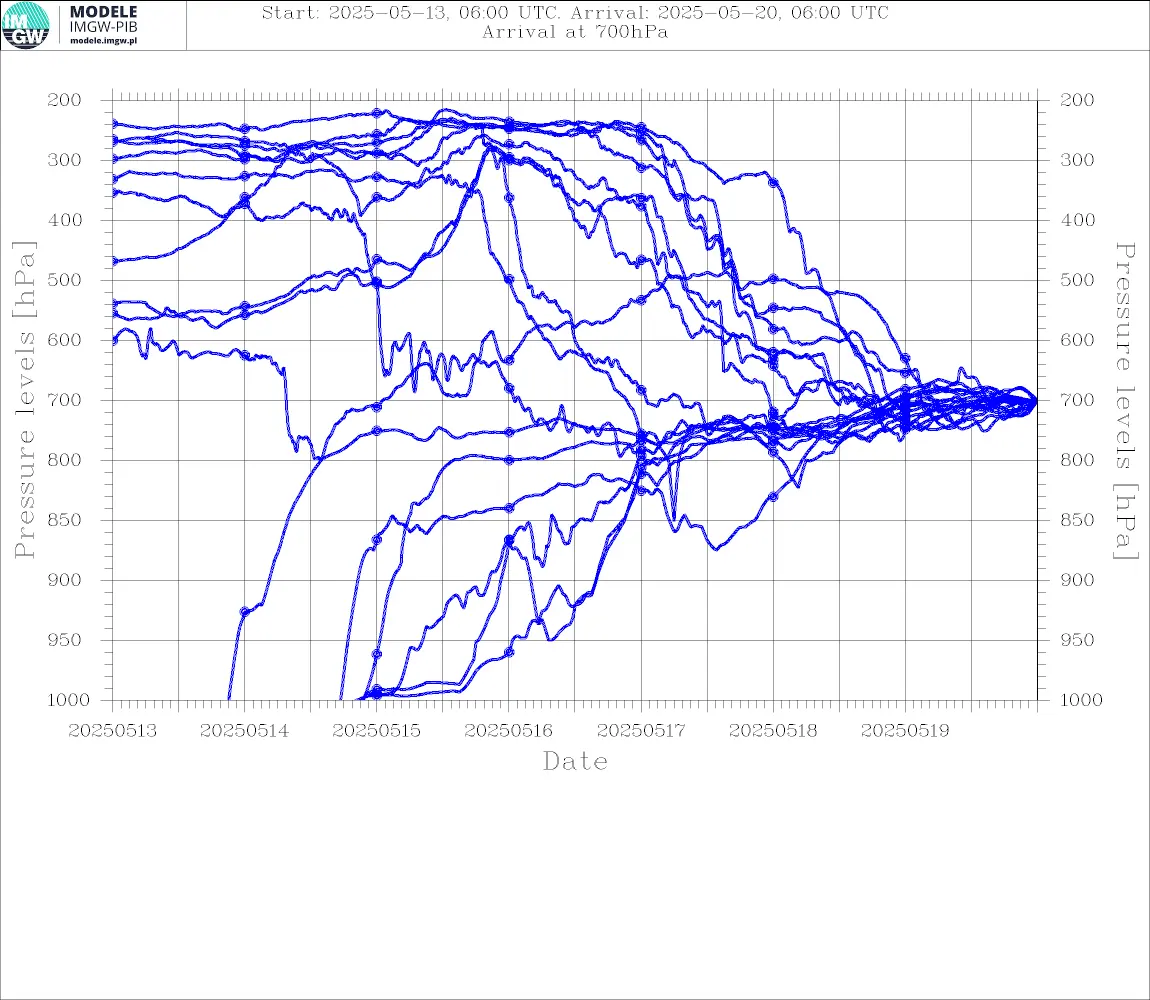Viewport: 1150px width, 1000px height.
Task: Click the 20250515 date label
Action: pos(376,731)
